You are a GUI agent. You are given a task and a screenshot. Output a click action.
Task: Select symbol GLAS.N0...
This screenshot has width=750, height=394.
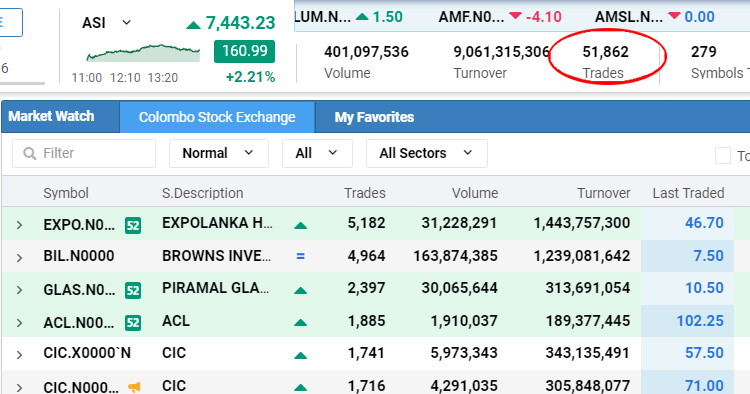[x=79, y=290]
